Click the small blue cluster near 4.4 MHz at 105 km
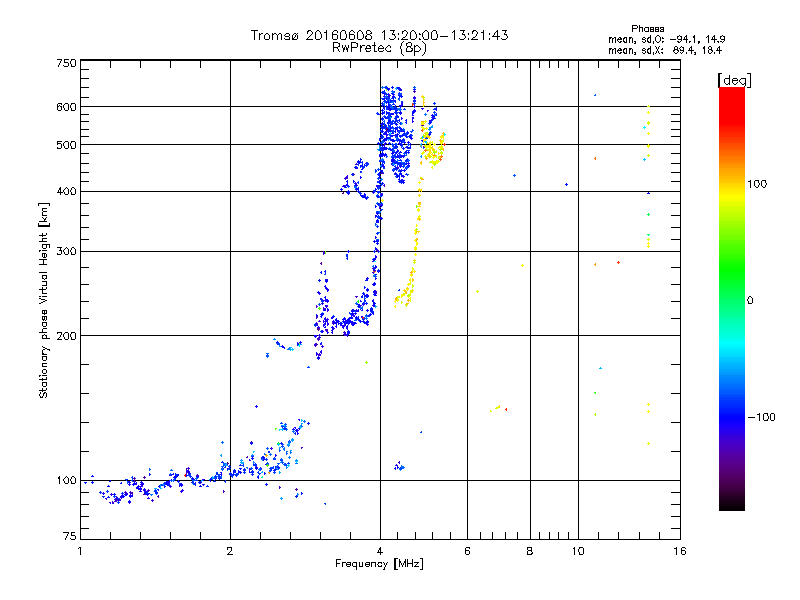This screenshot has height=600, width=800. [x=399, y=466]
